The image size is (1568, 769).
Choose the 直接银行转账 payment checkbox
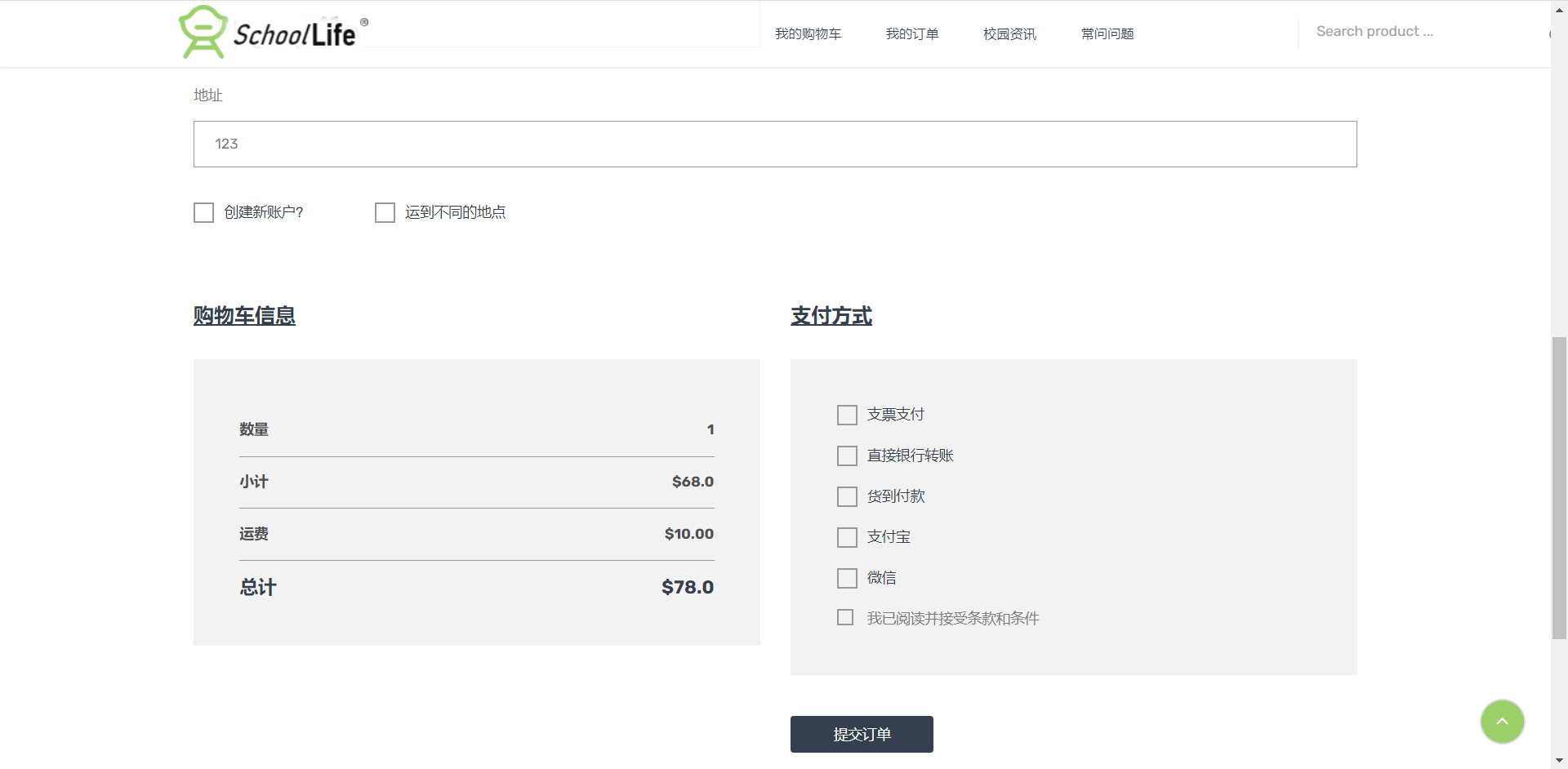click(x=847, y=456)
